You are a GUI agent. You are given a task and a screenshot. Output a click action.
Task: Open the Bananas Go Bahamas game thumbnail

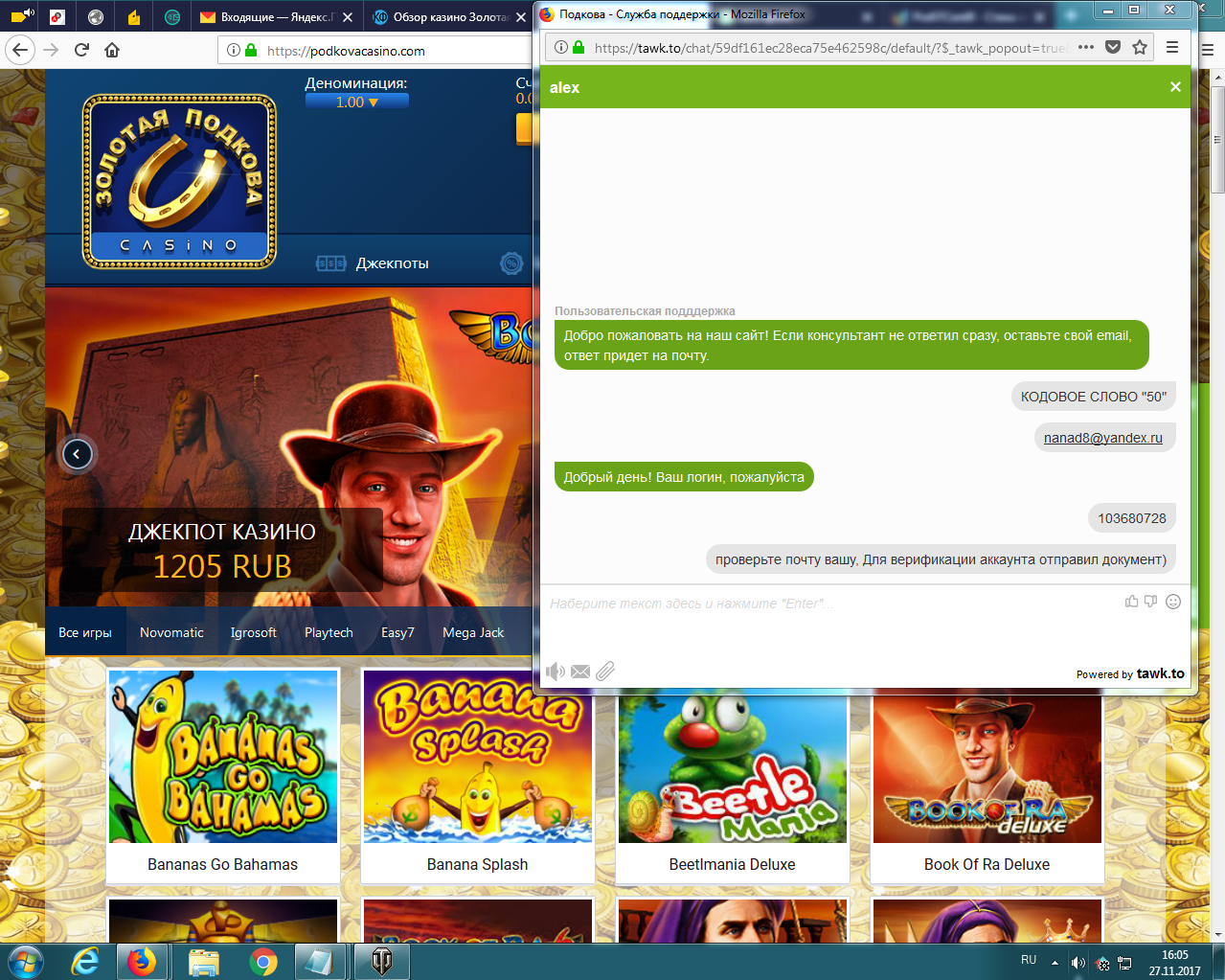coord(223,756)
